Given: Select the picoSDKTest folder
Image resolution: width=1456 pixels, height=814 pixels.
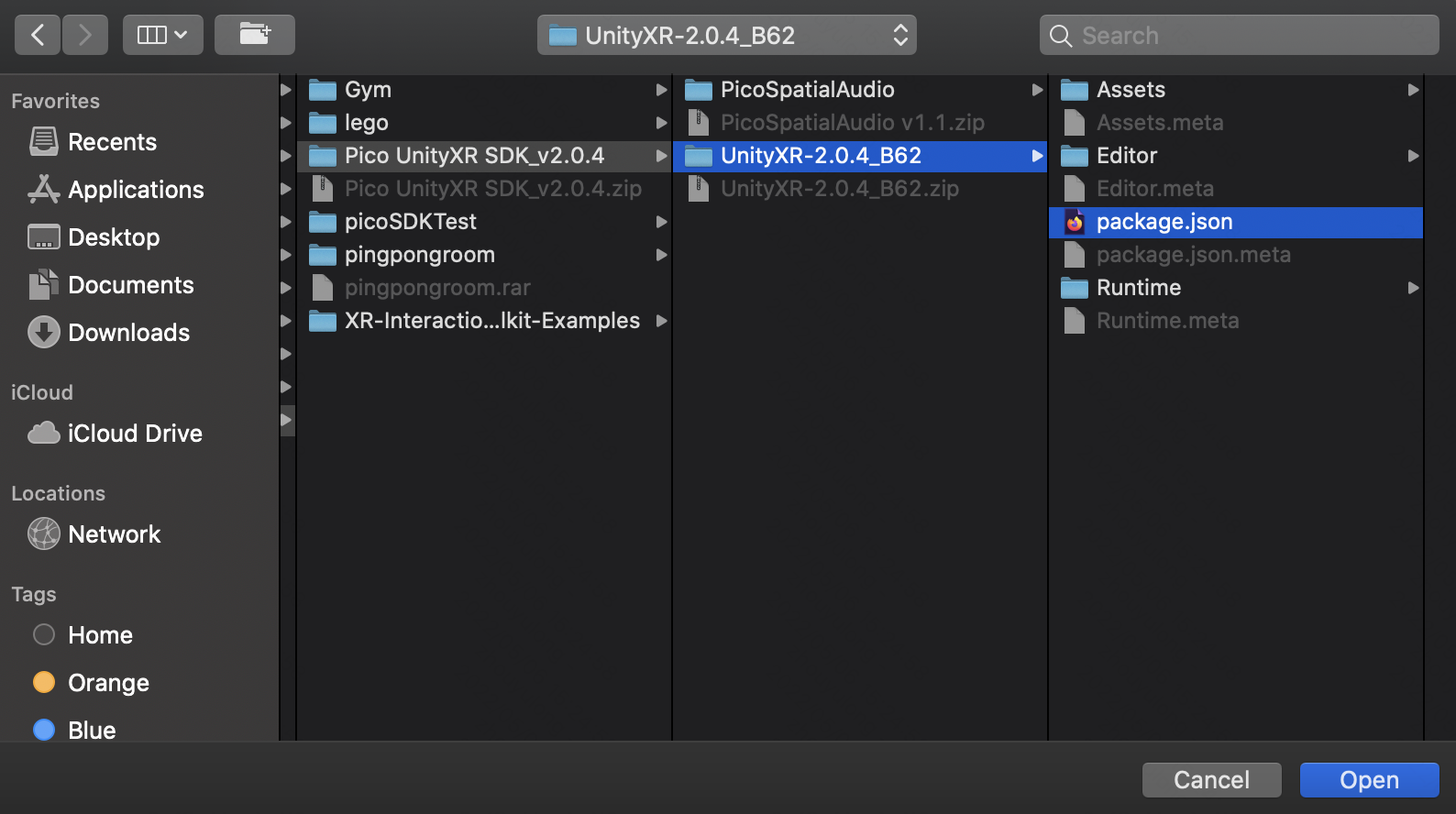Looking at the screenshot, I should coord(484,222).
